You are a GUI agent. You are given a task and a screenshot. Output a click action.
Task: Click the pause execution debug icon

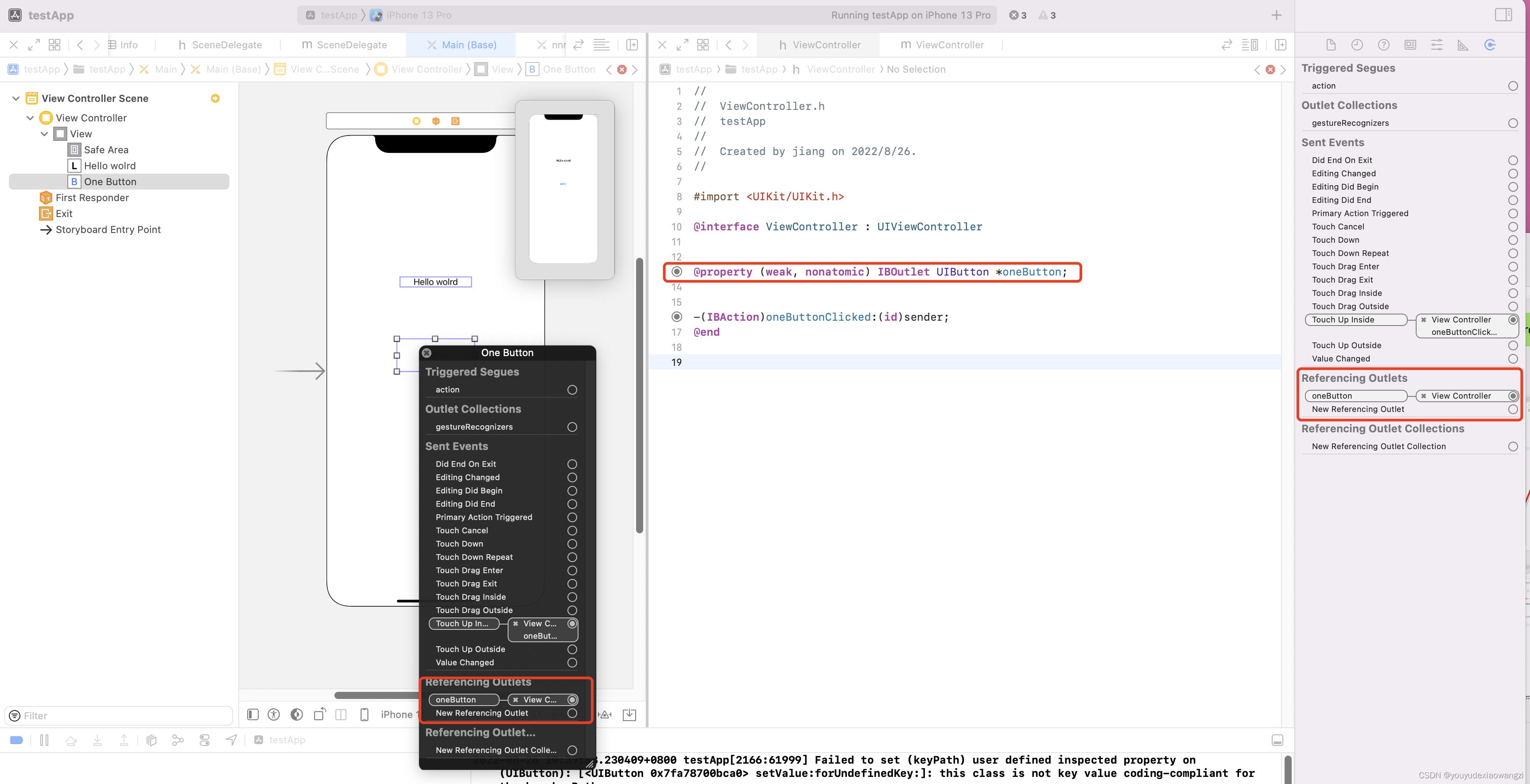44,740
